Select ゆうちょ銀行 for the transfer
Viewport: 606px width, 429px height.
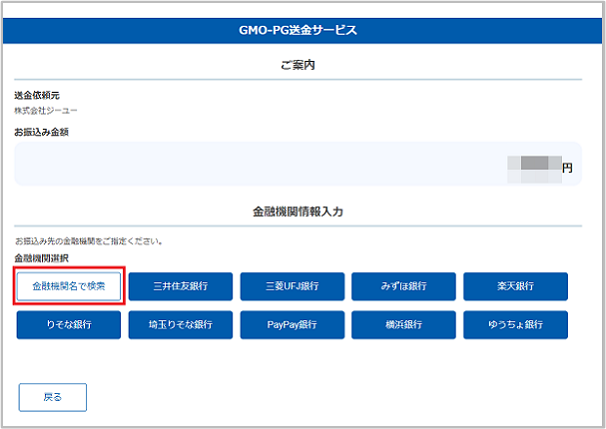tap(516, 325)
